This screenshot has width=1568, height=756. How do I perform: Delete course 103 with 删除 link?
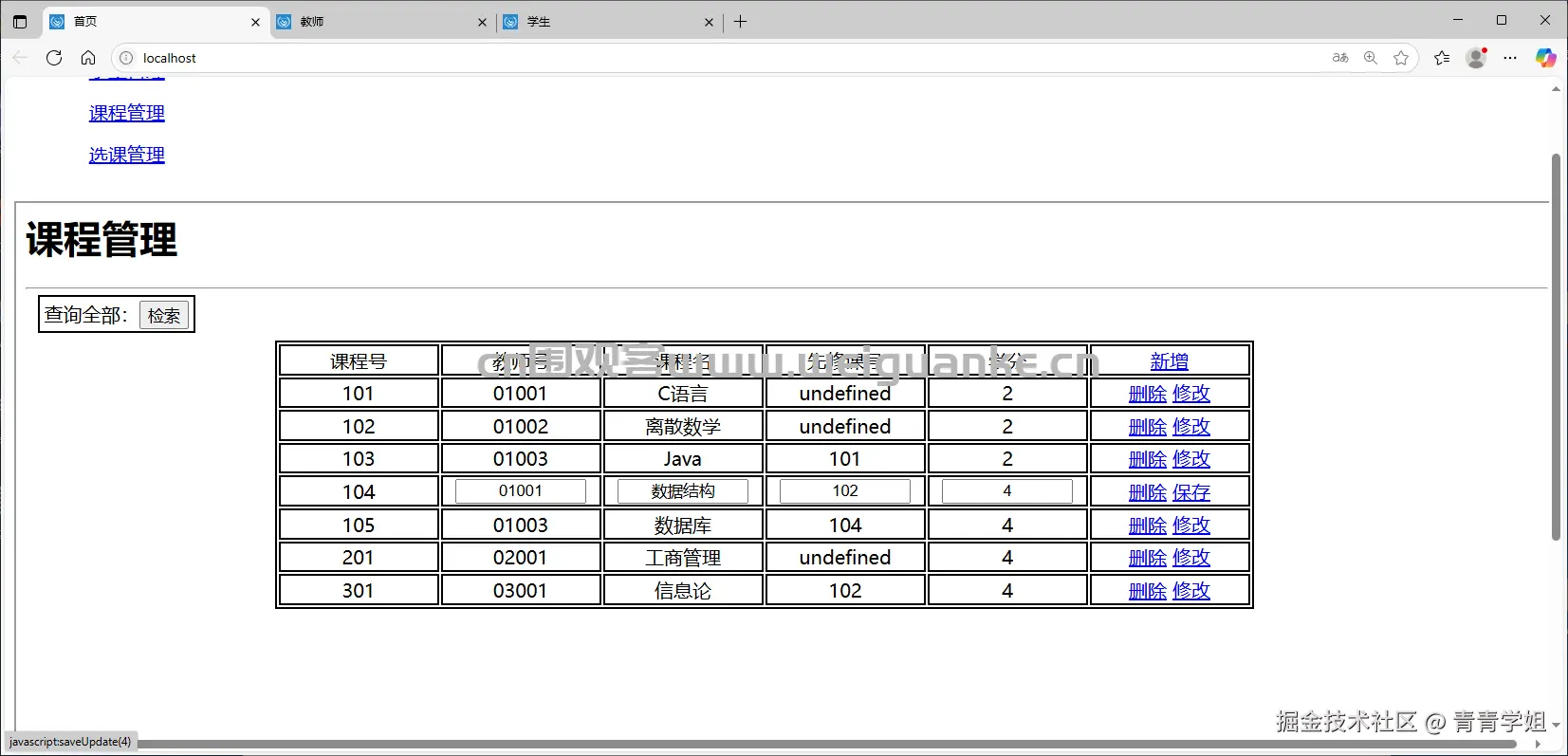click(x=1148, y=459)
